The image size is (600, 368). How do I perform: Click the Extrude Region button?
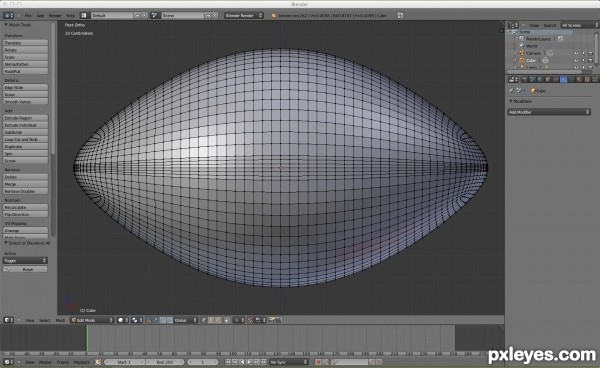coord(26,118)
